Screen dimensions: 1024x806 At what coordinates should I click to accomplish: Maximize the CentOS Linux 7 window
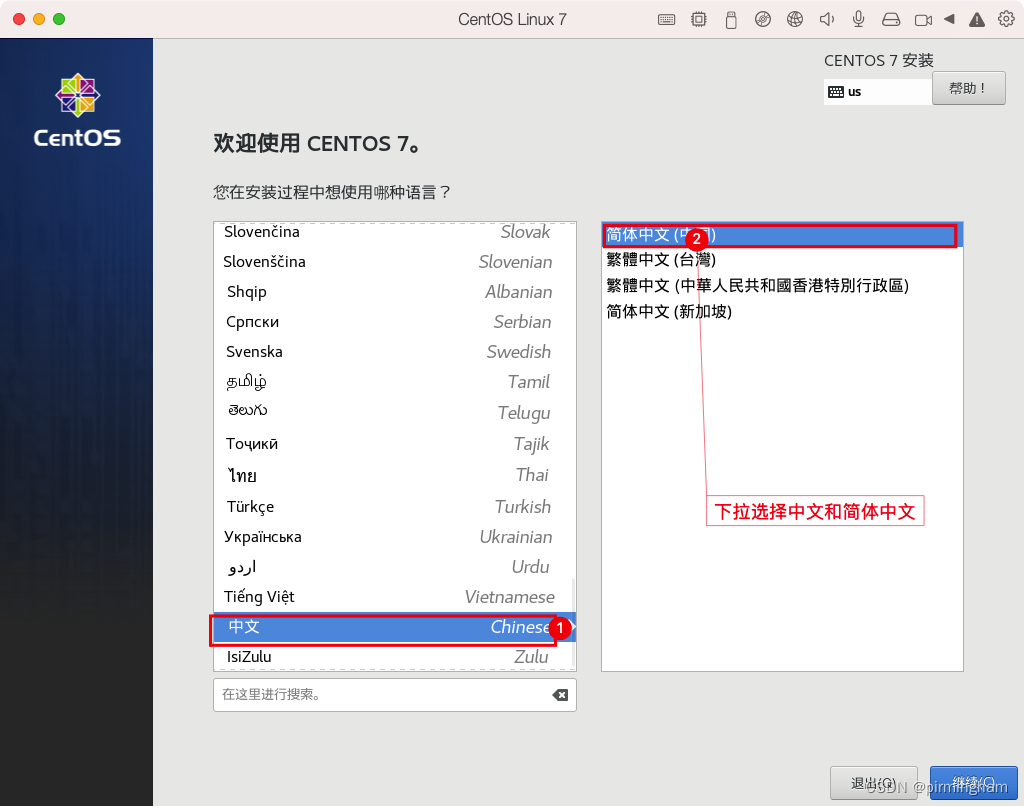pos(59,19)
